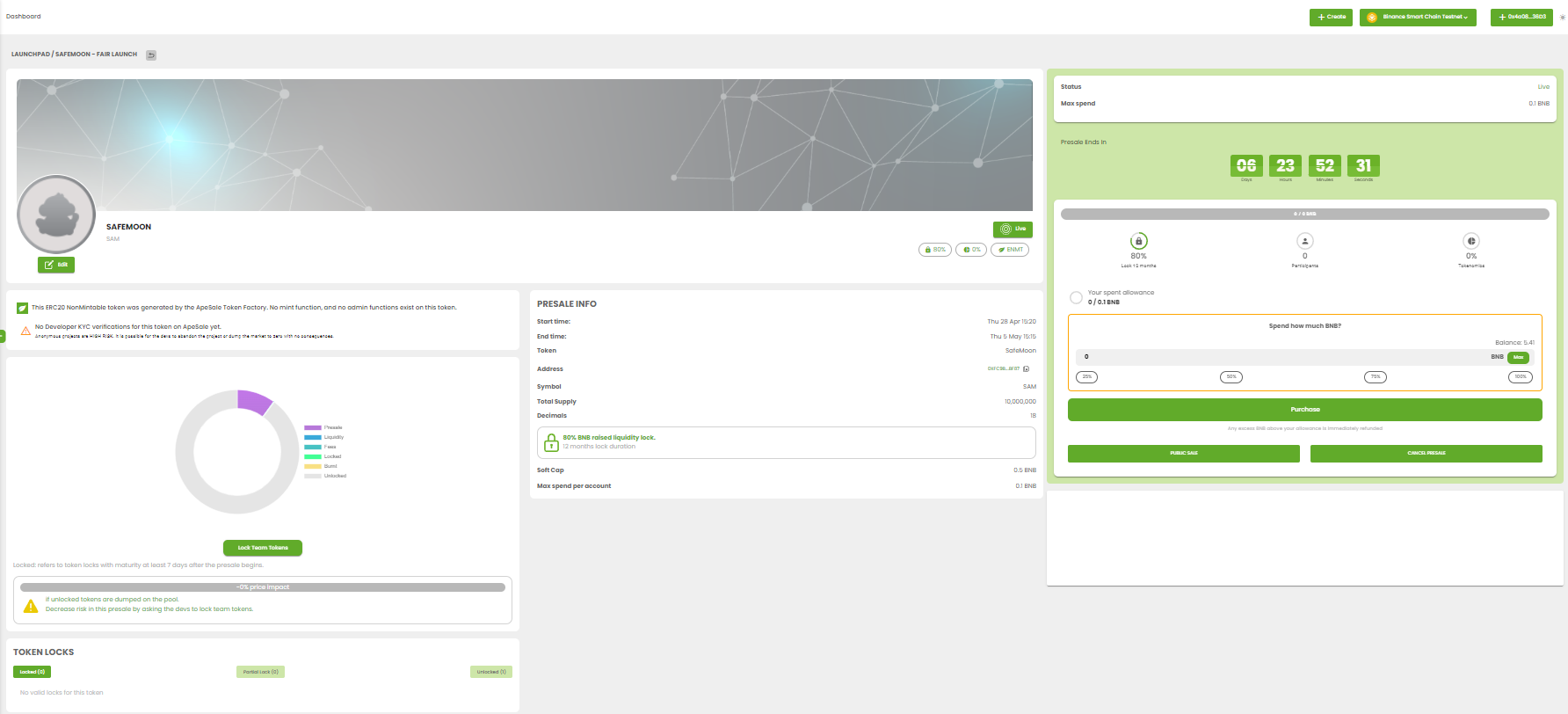
Task: Click the Live status badge
Action: pos(1013,229)
